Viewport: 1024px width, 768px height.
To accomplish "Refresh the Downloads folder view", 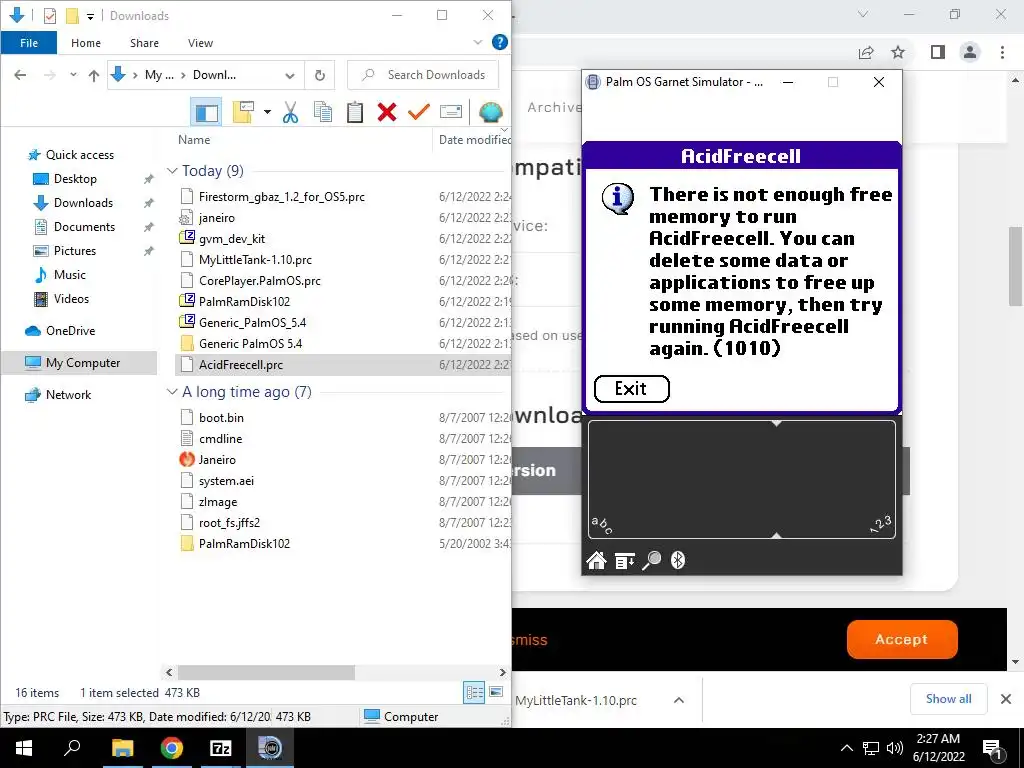I will (319, 75).
